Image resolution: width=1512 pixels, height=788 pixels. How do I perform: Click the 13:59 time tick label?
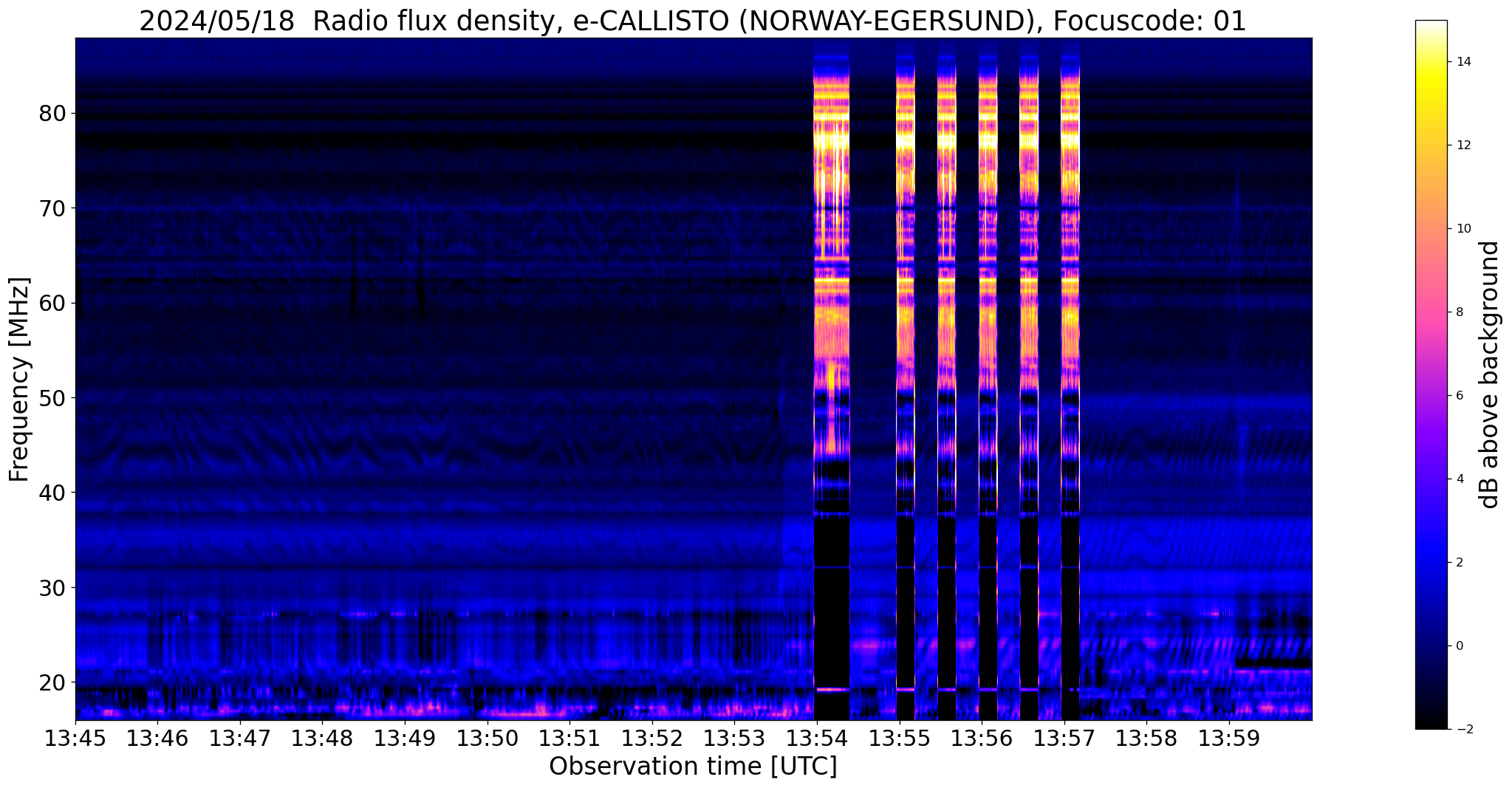point(1229,739)
